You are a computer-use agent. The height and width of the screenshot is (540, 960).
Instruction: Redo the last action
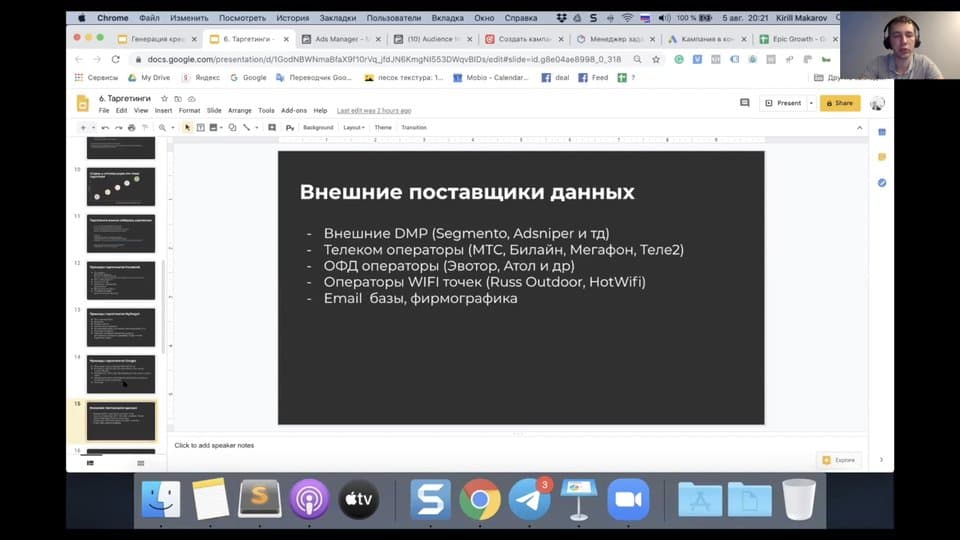tap(118, 127)
